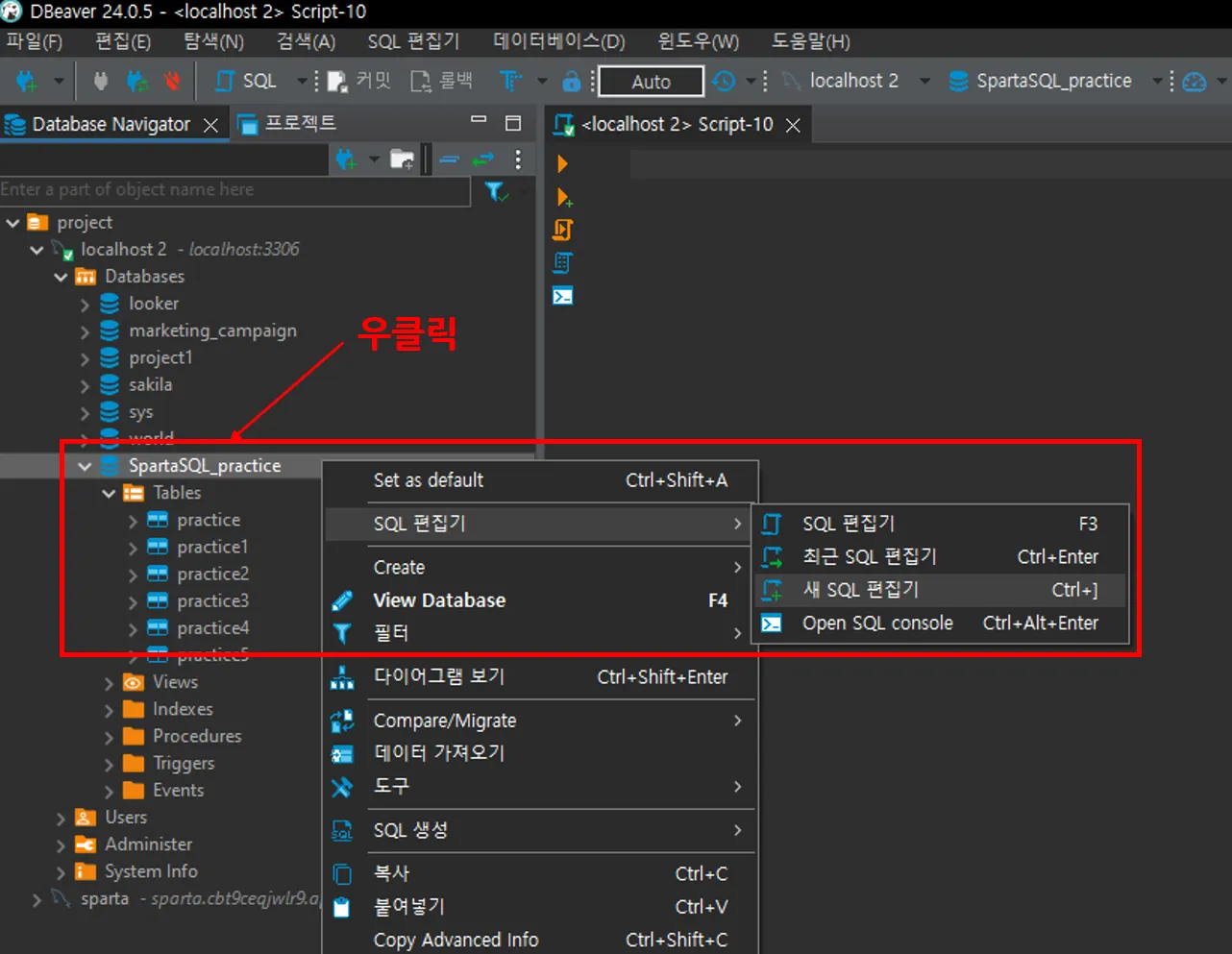Open the 파일(F) menu
This screenshot has width=1232, height=954.
[35, 42]
